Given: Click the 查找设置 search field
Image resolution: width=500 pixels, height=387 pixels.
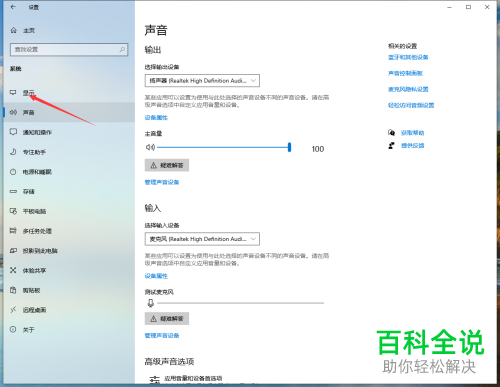Looking at the screenshot, I should 69,50.
